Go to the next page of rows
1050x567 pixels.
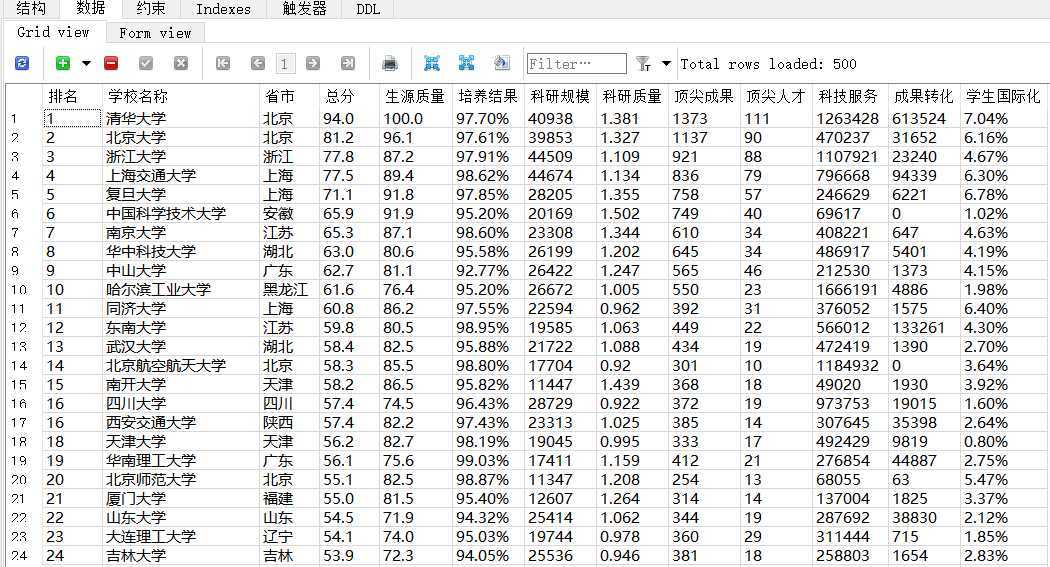313,64
